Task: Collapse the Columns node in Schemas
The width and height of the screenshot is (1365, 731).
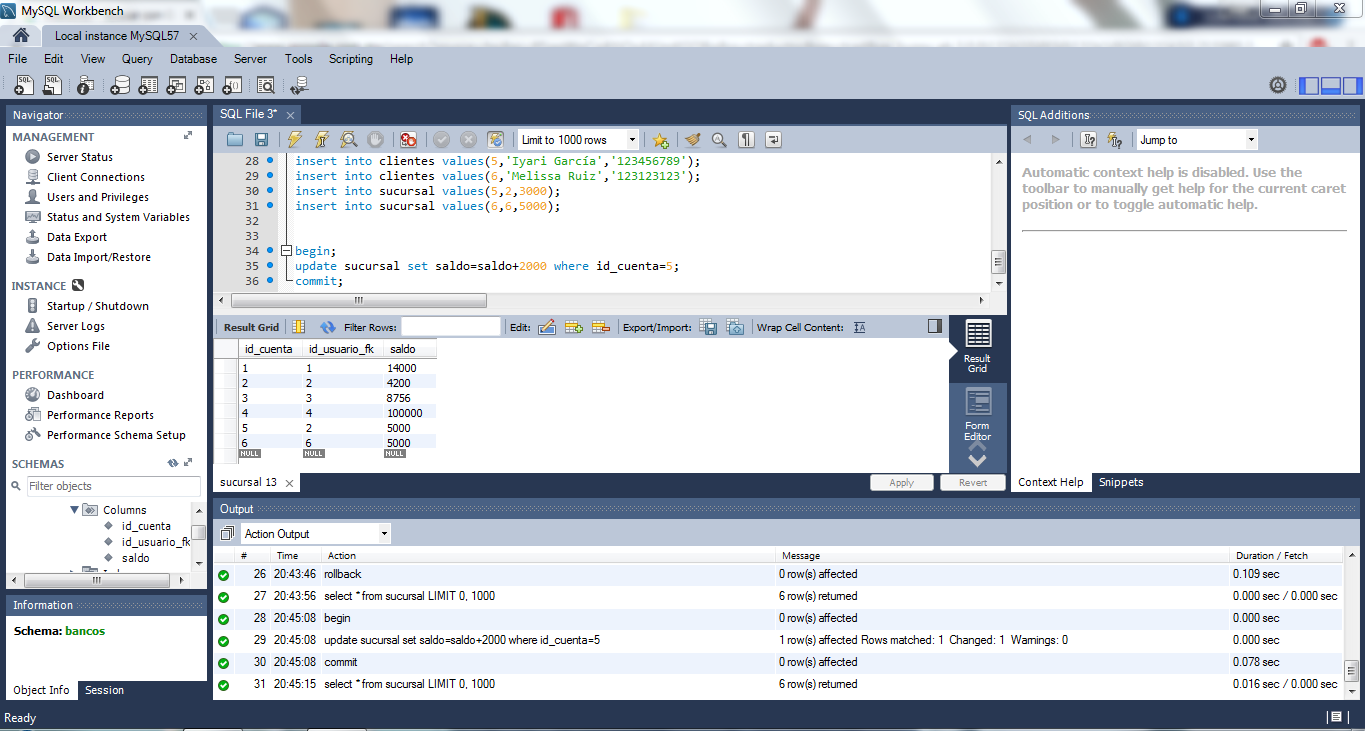Action: pyautogui.click(x=74, y=509)
